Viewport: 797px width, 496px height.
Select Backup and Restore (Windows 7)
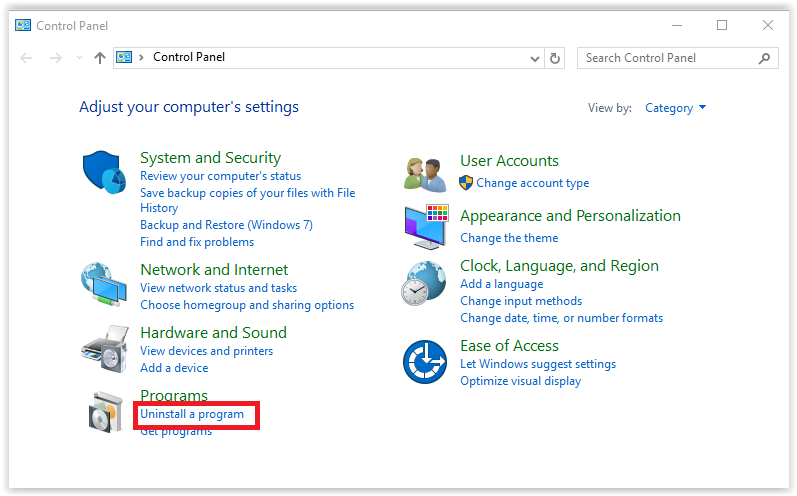point(226,225)
